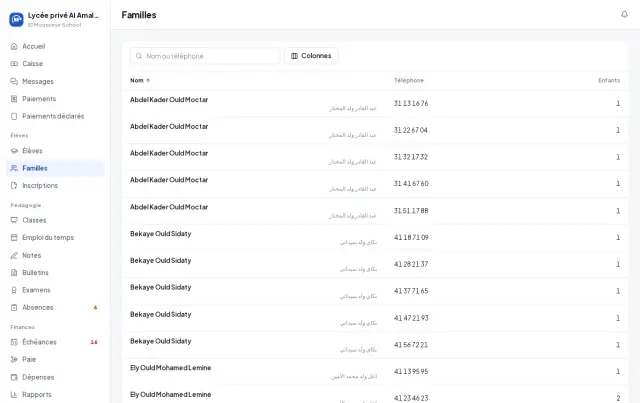Open the Lycée privé Al Amal school switcher
The image size is (640, 403).
click(x=55, y=19)
